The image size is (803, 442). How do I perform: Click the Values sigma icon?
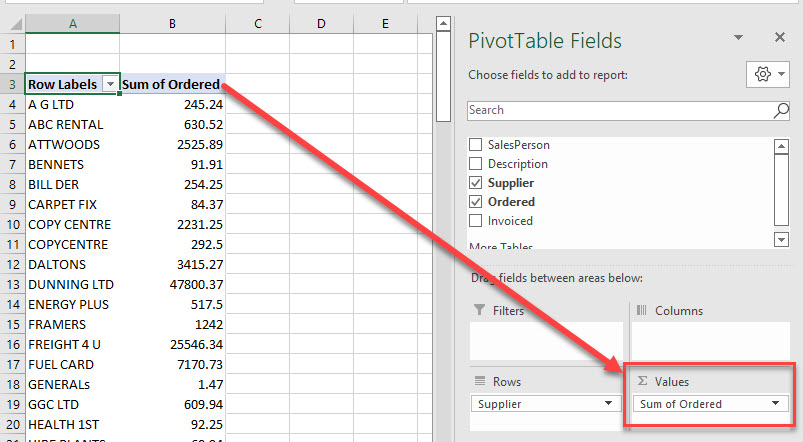[641, 381]
